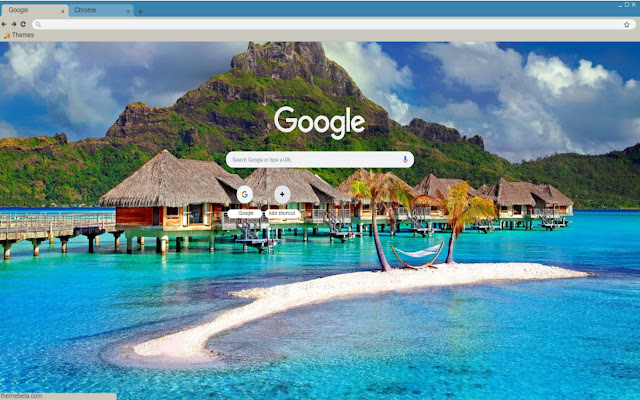
Task: Switch to the Google tab
Action: pos(34,11)
